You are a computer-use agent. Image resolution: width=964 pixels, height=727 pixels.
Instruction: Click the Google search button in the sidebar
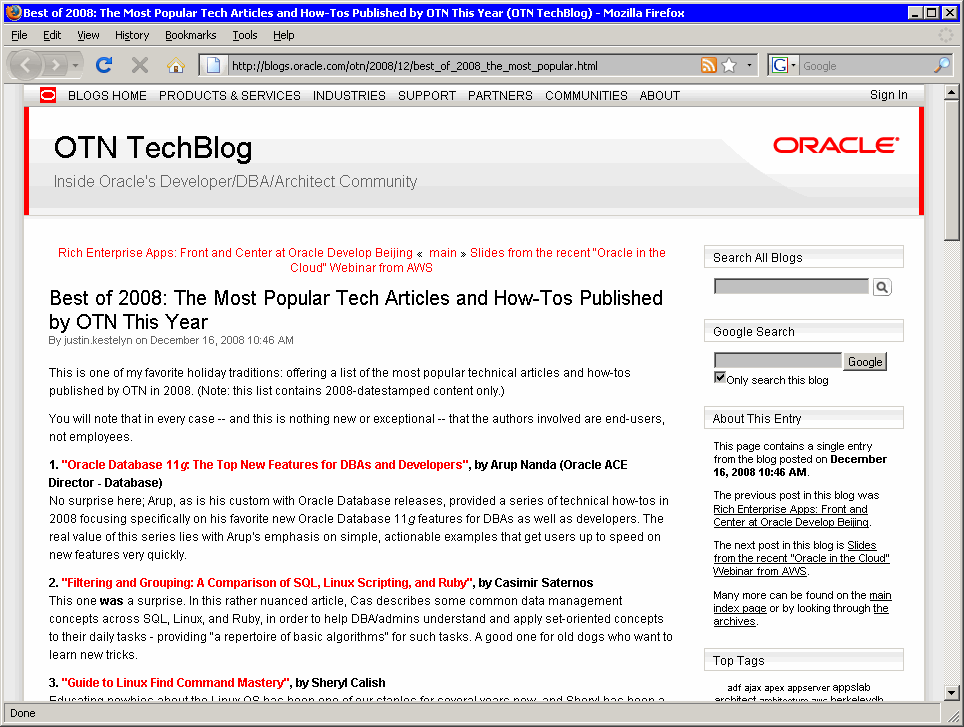tap(865, 362)
